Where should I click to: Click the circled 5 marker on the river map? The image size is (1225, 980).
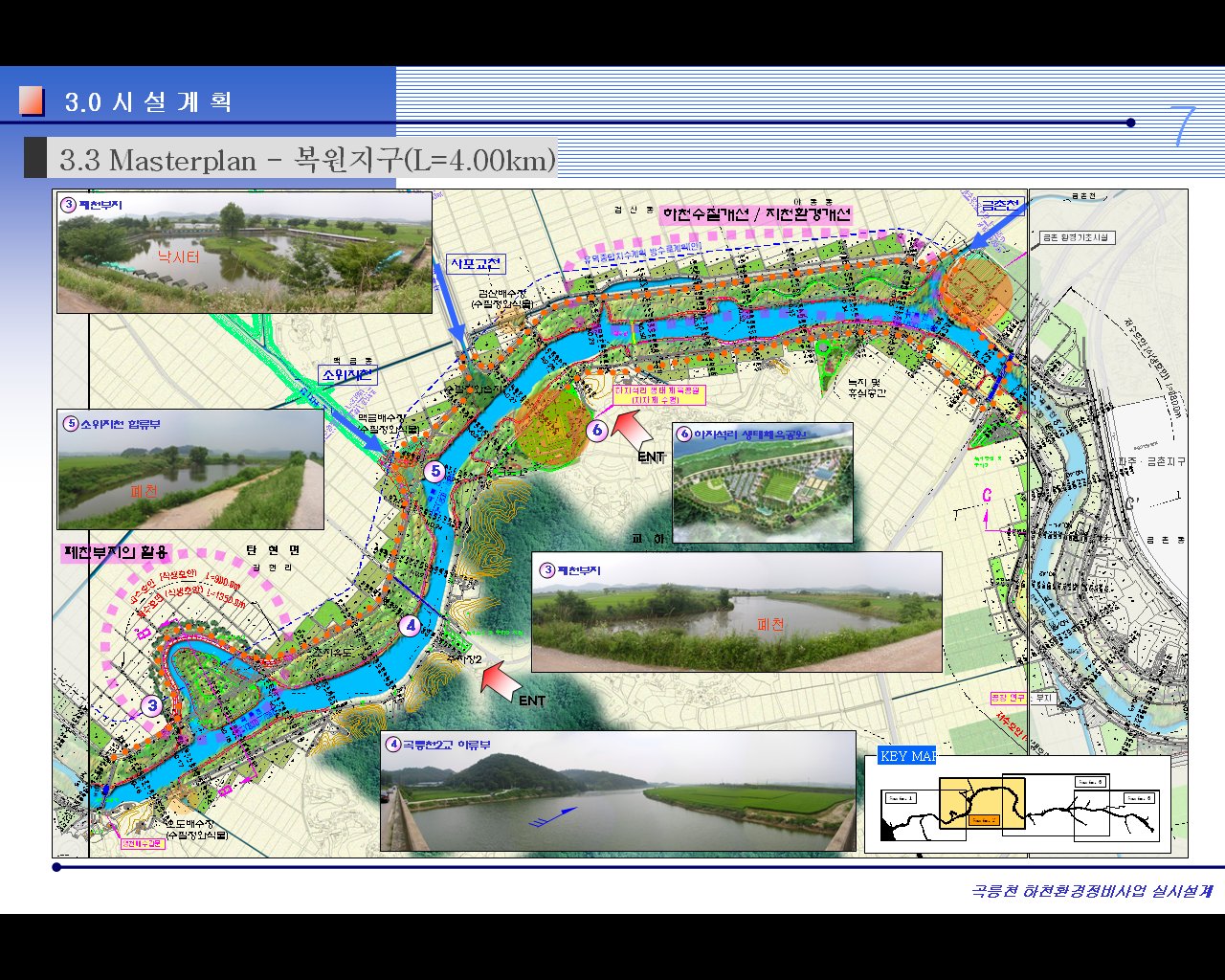coord(435,471)
